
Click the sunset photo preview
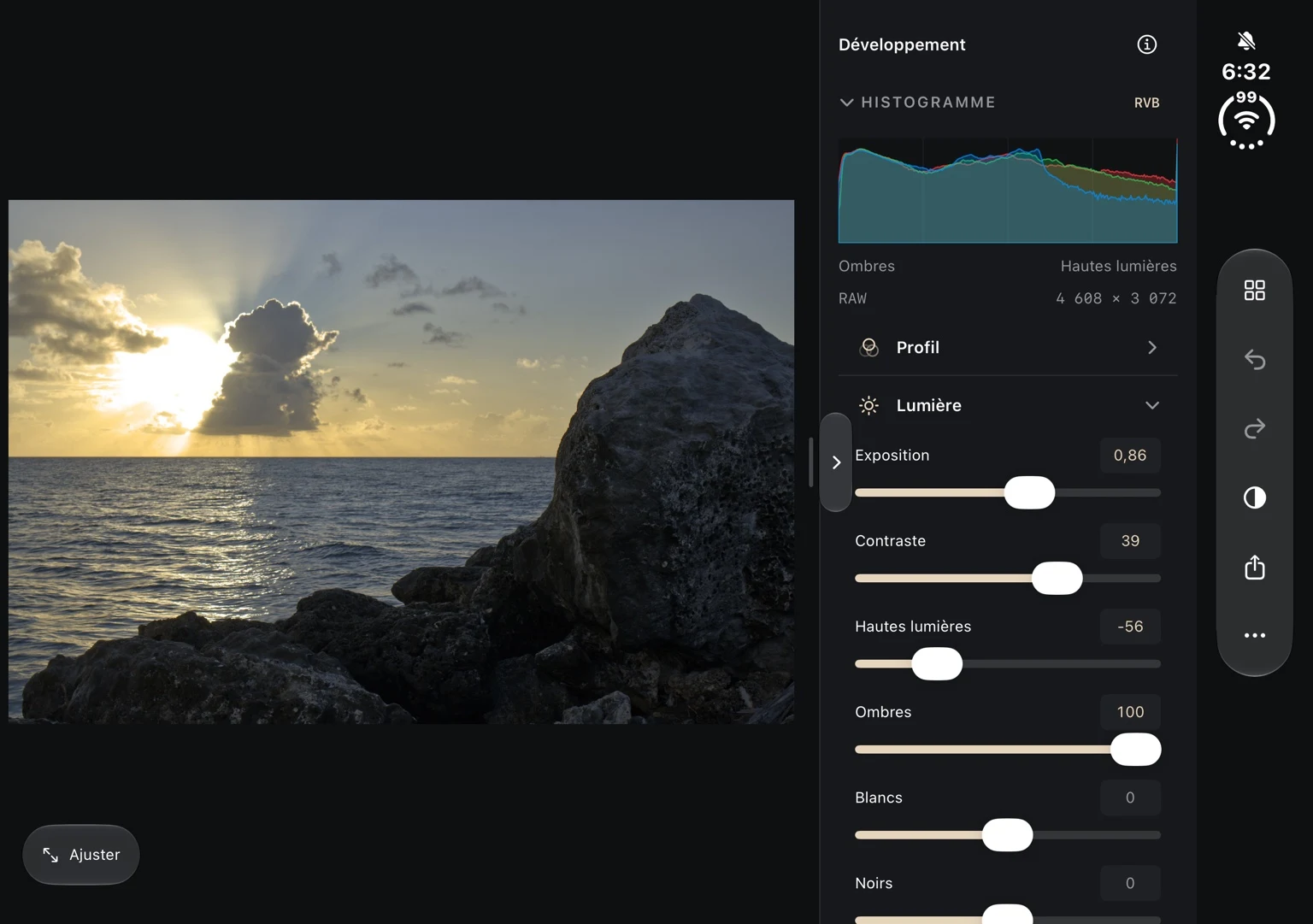[401, 462]
